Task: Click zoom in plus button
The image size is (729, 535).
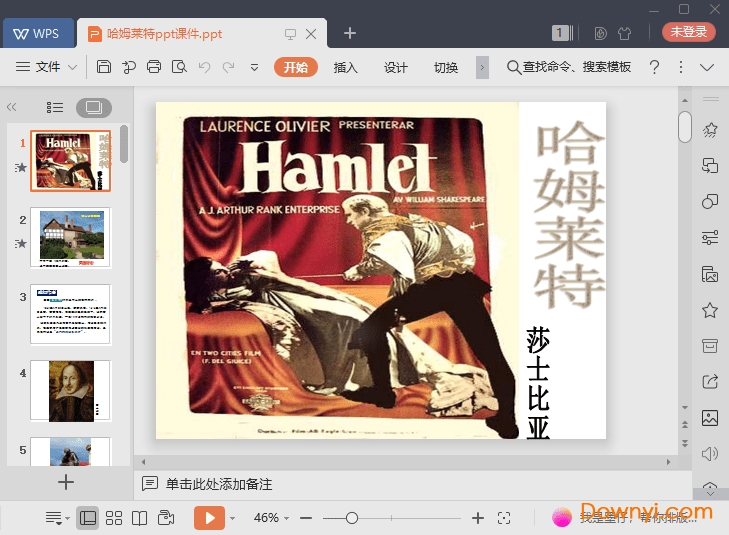Action: tap(478, 517)
